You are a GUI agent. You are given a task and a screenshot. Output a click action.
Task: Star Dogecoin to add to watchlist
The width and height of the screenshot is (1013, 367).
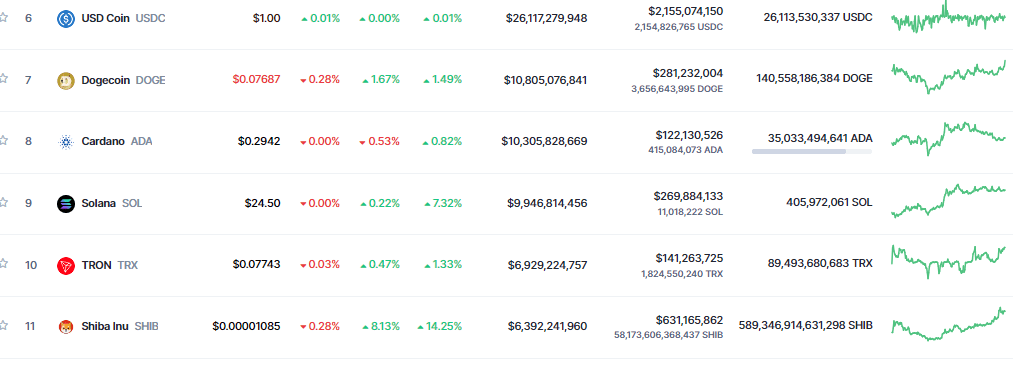coord(3,79)
